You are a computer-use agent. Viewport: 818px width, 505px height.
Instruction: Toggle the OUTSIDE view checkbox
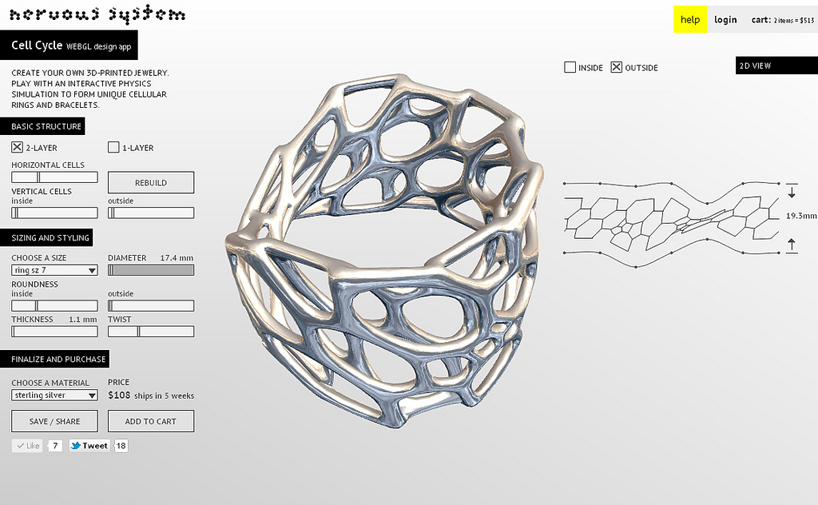pos(616,68)
